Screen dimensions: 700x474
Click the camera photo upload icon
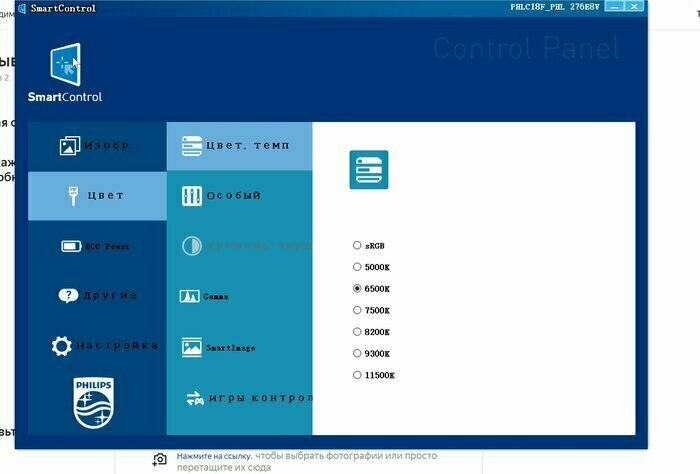coord(159,459)
